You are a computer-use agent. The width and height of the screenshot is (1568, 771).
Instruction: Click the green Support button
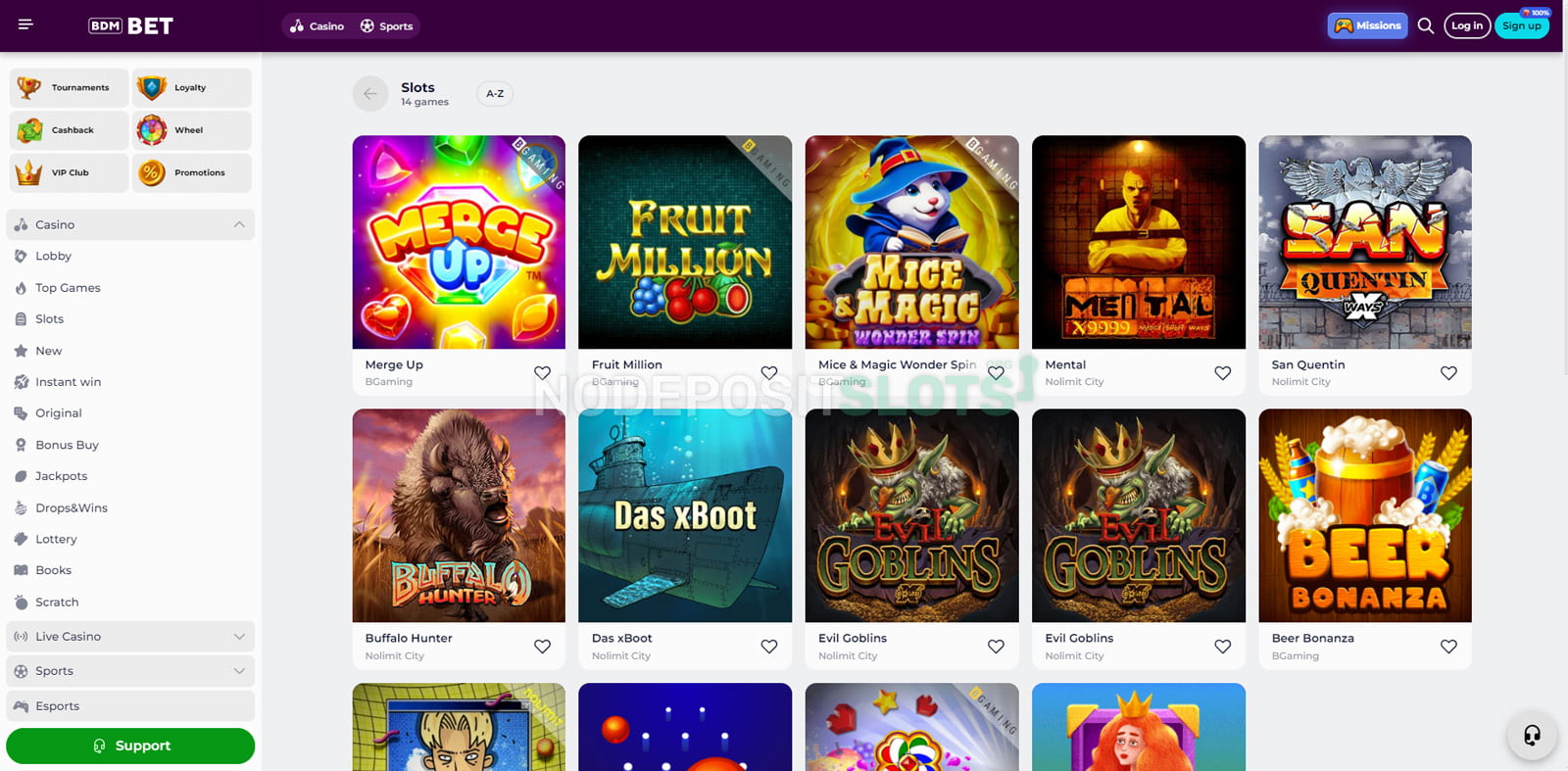pyautogui.click(x=130, y=746)
